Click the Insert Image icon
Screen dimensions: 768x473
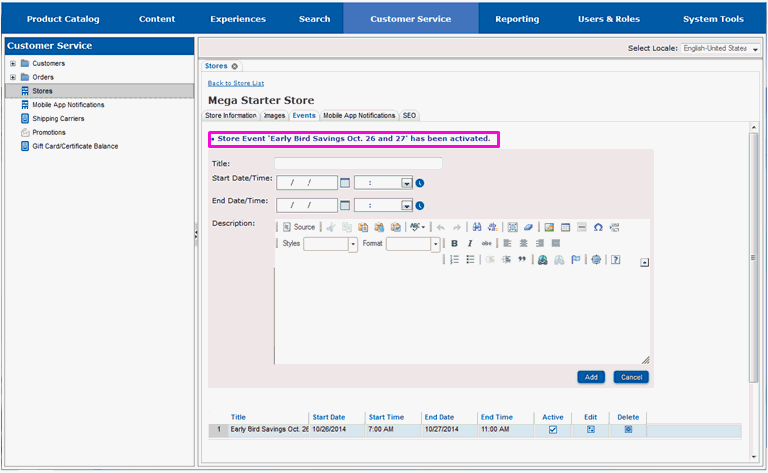[x=549, y=227]
